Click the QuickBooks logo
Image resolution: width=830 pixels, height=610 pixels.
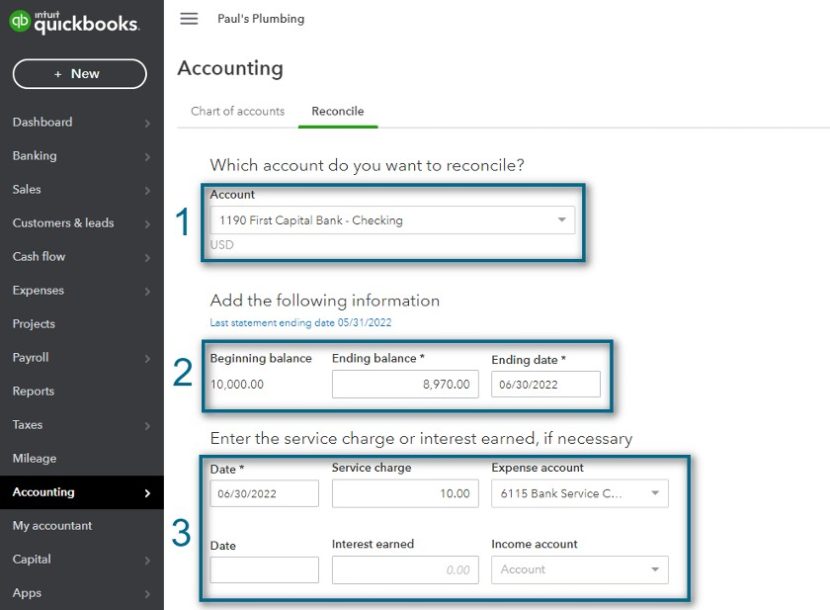75,24
